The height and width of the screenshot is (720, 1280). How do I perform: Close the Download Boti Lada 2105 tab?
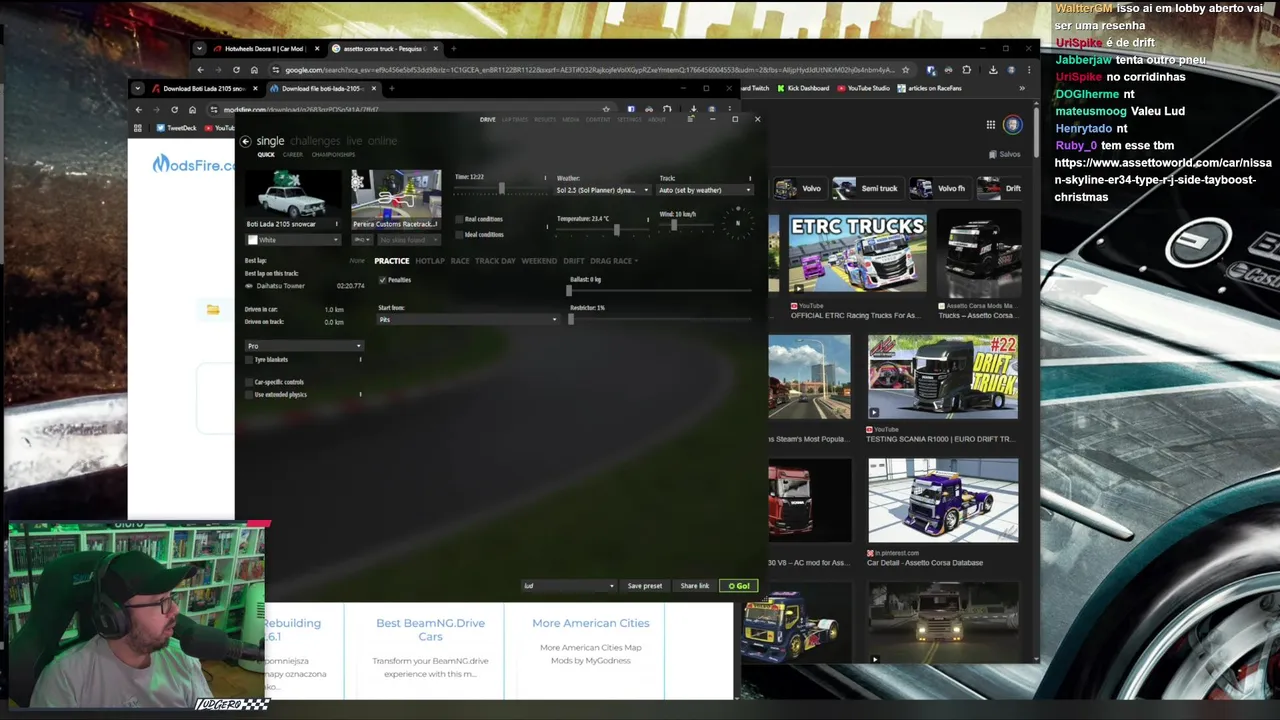tap(255, 88)
